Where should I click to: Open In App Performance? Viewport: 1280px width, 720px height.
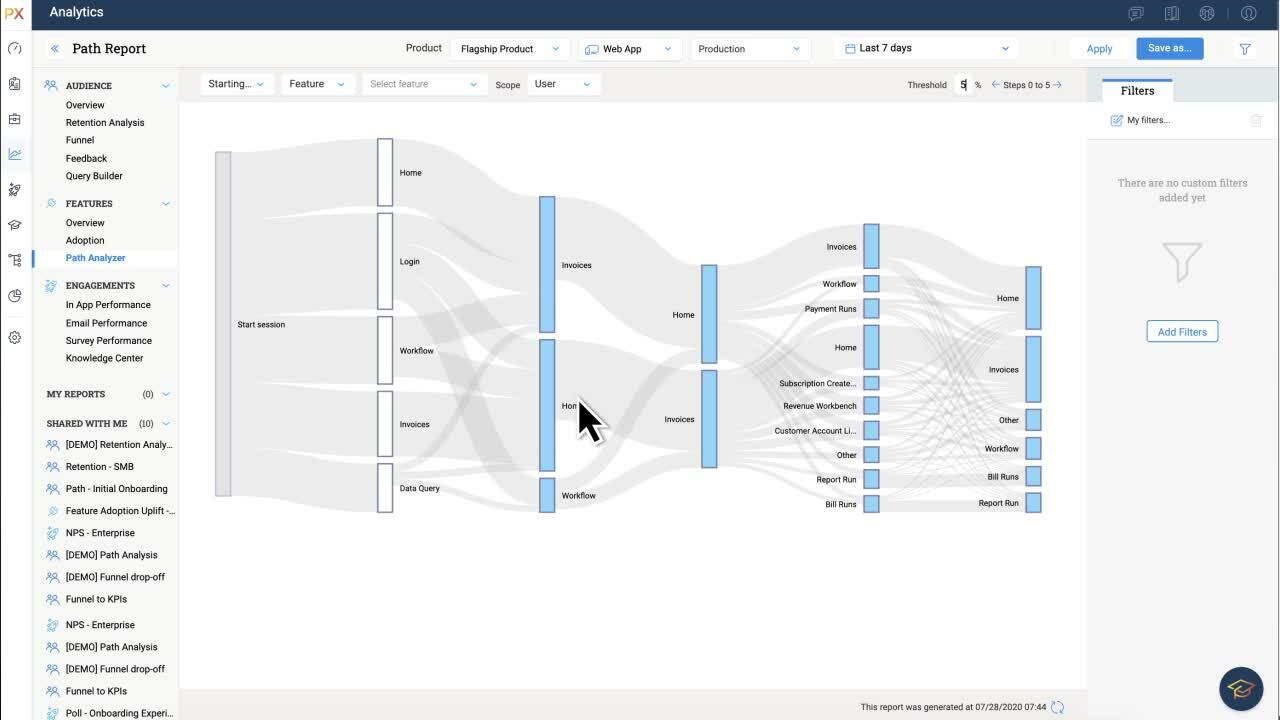pyautogui.click(x=108, y=305)
